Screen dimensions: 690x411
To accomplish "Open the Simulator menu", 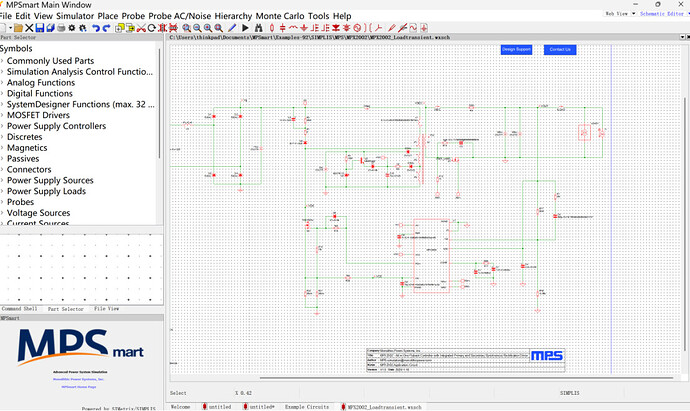I will tap(76, 17).
